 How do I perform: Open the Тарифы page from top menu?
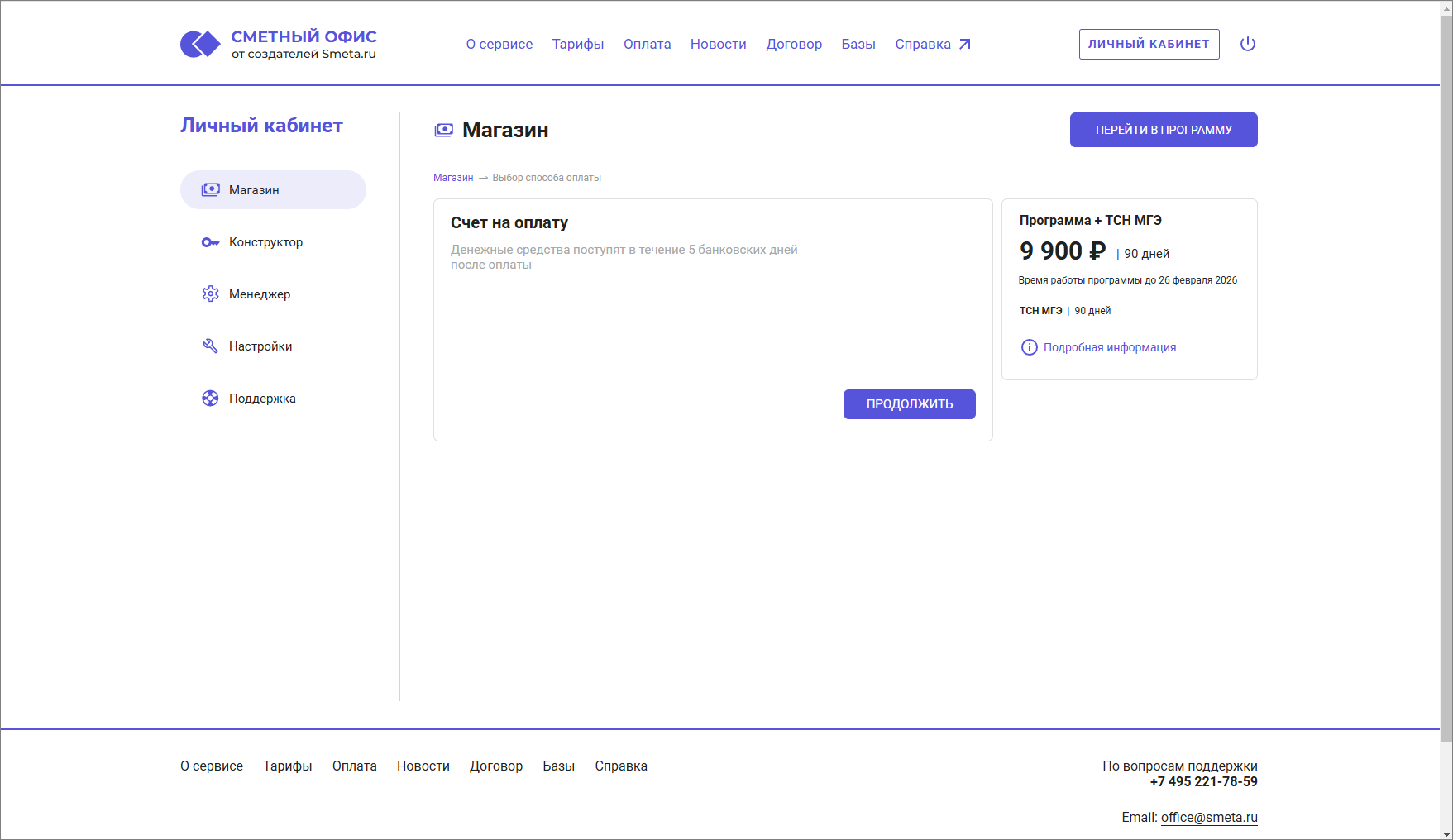coord(578,45)
